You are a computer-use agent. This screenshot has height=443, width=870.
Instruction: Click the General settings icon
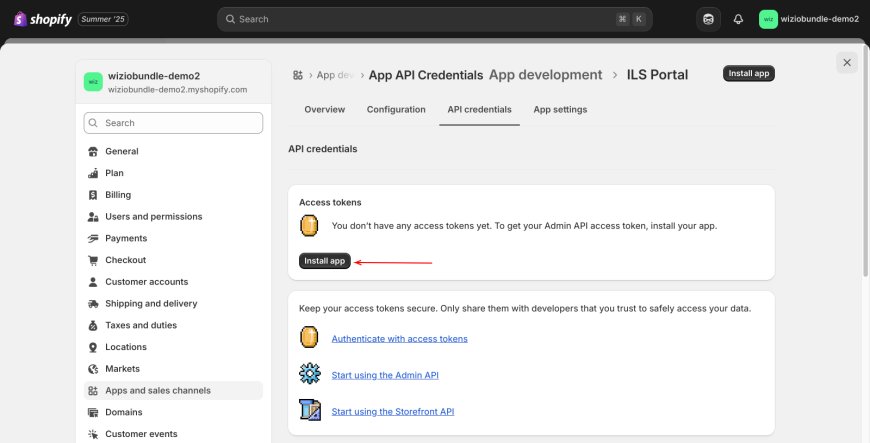coord(93,152)
